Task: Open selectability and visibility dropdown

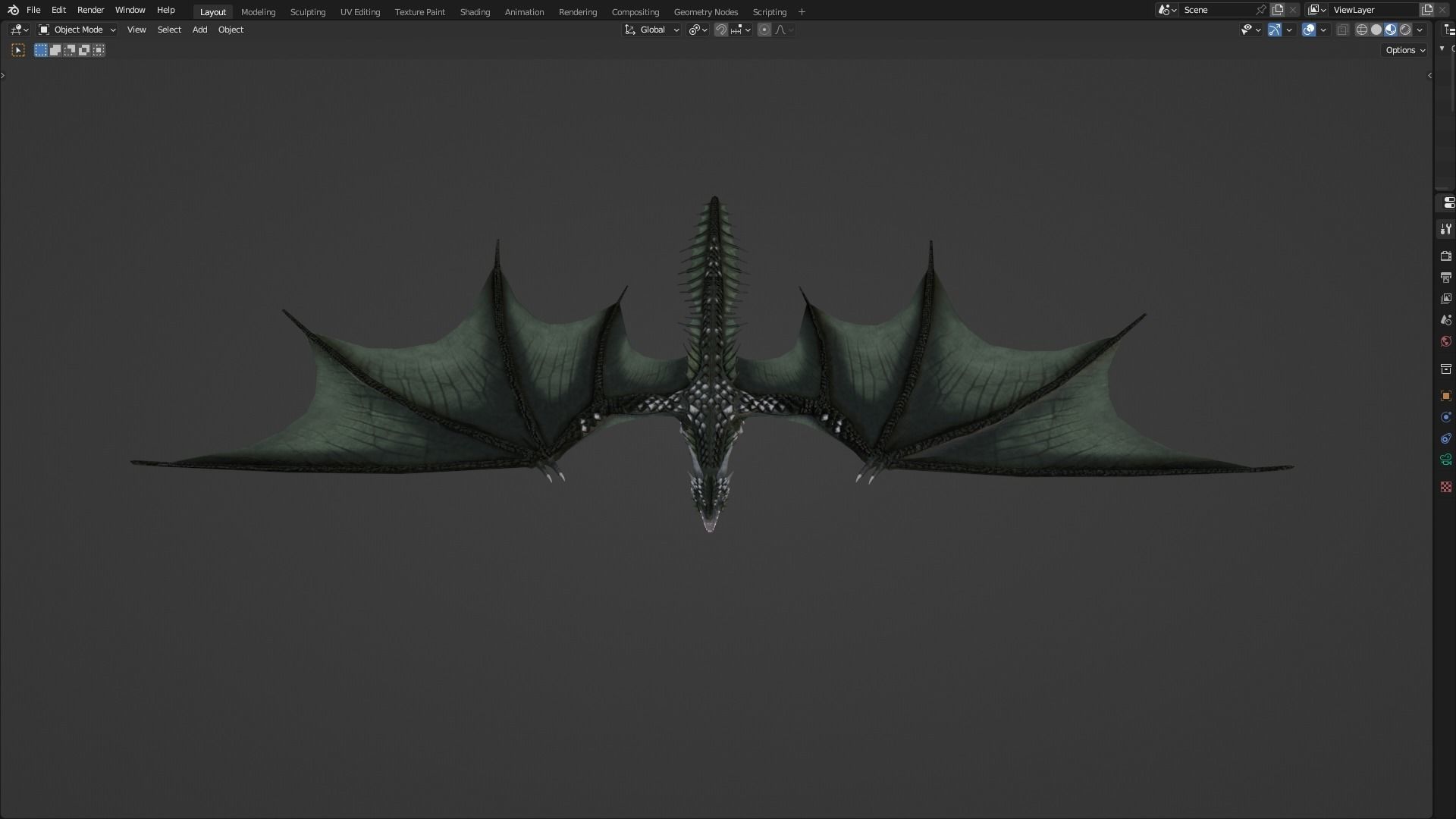Action: [x=1250, y=30]
